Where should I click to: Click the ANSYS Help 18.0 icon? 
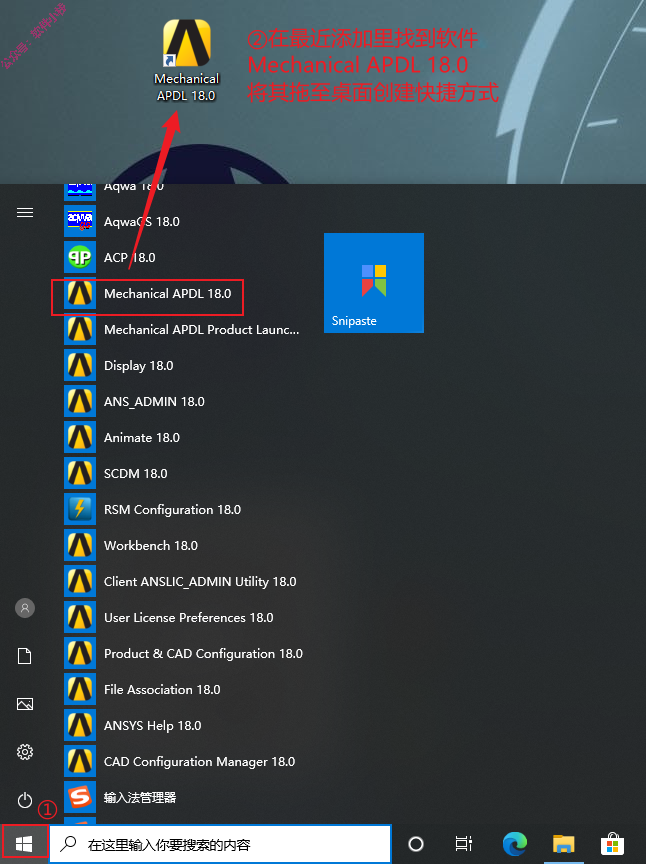click(80, 726)
